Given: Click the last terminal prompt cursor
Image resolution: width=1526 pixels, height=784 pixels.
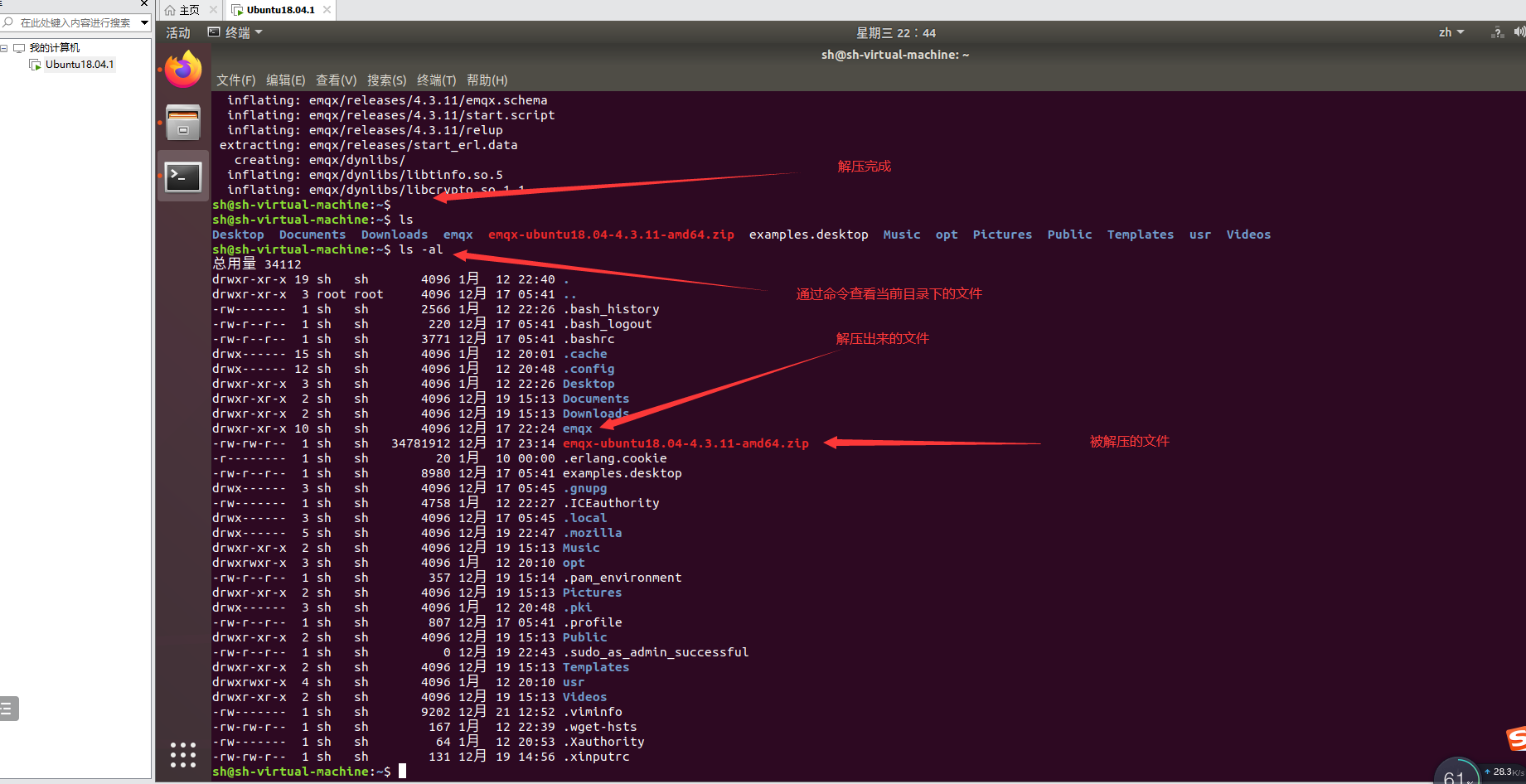Looking at the screenshot, I should pos(403,772).
